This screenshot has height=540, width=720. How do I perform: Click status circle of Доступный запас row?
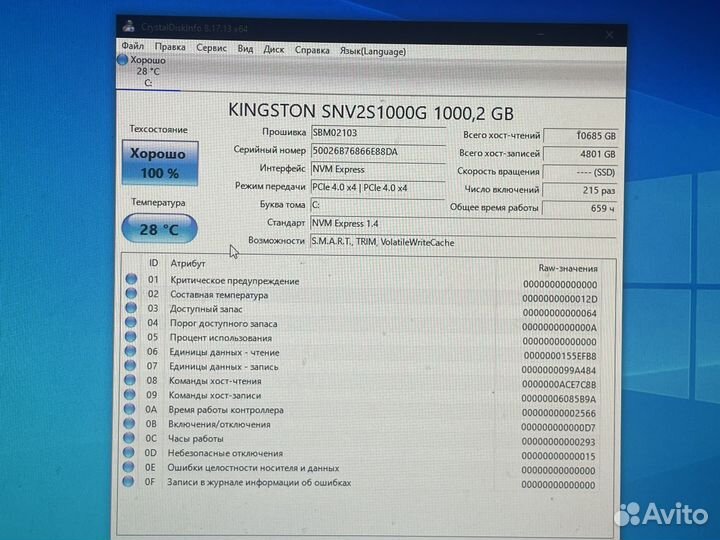coord(131,307)
